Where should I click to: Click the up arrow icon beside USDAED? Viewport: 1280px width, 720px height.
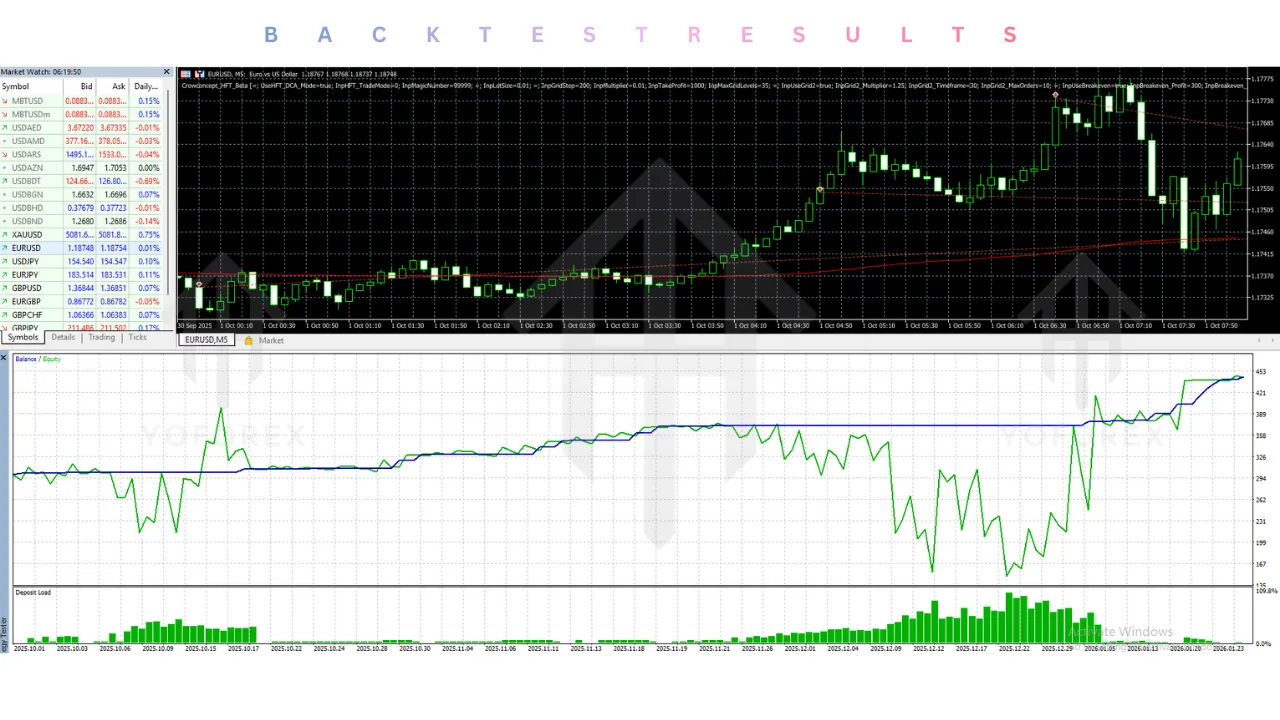(6, 128)
